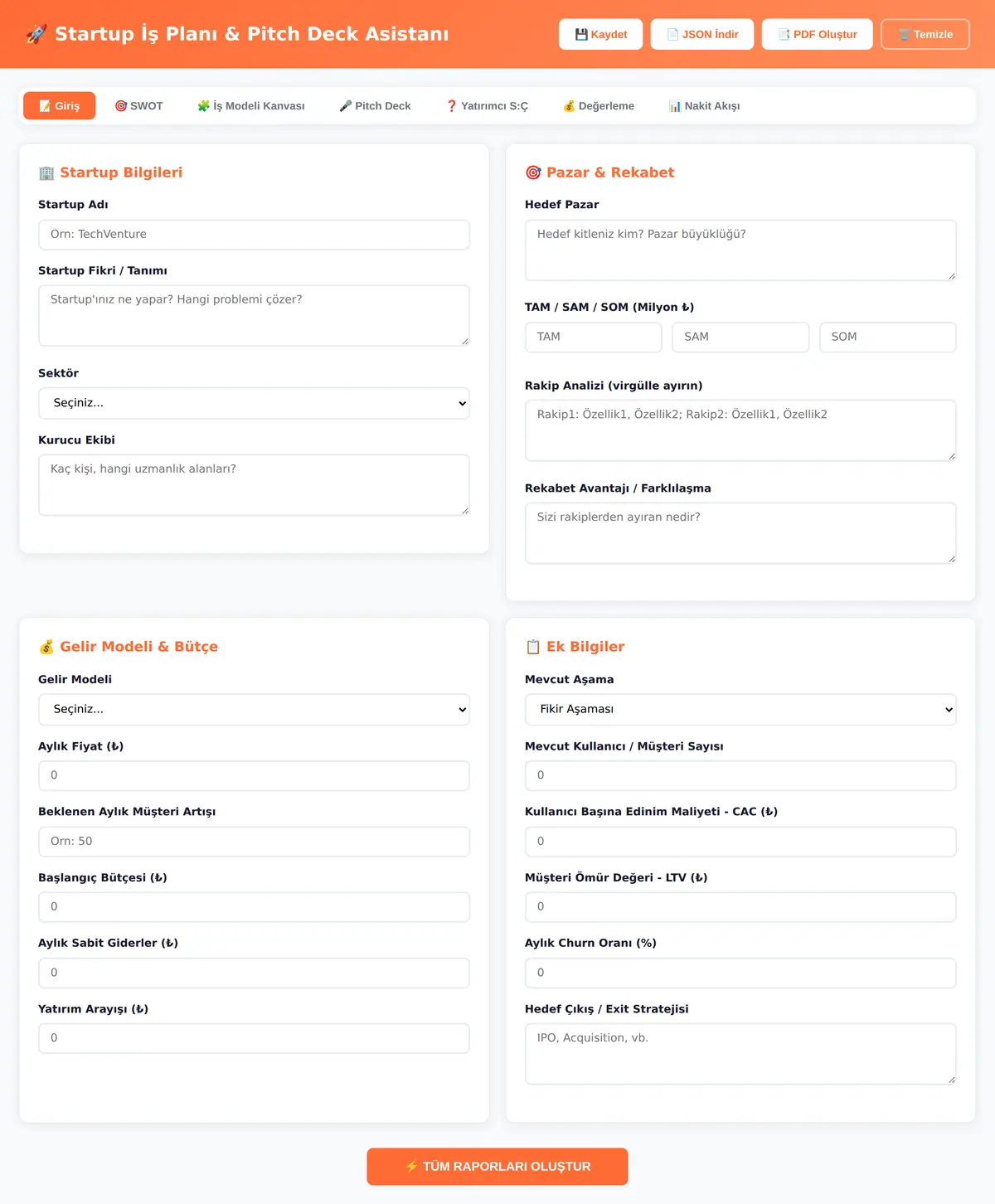The width and height of the screenshot is (995, 1204).
Task: Expand the Gelir Modeli dropdown
Action: (254, 710)
